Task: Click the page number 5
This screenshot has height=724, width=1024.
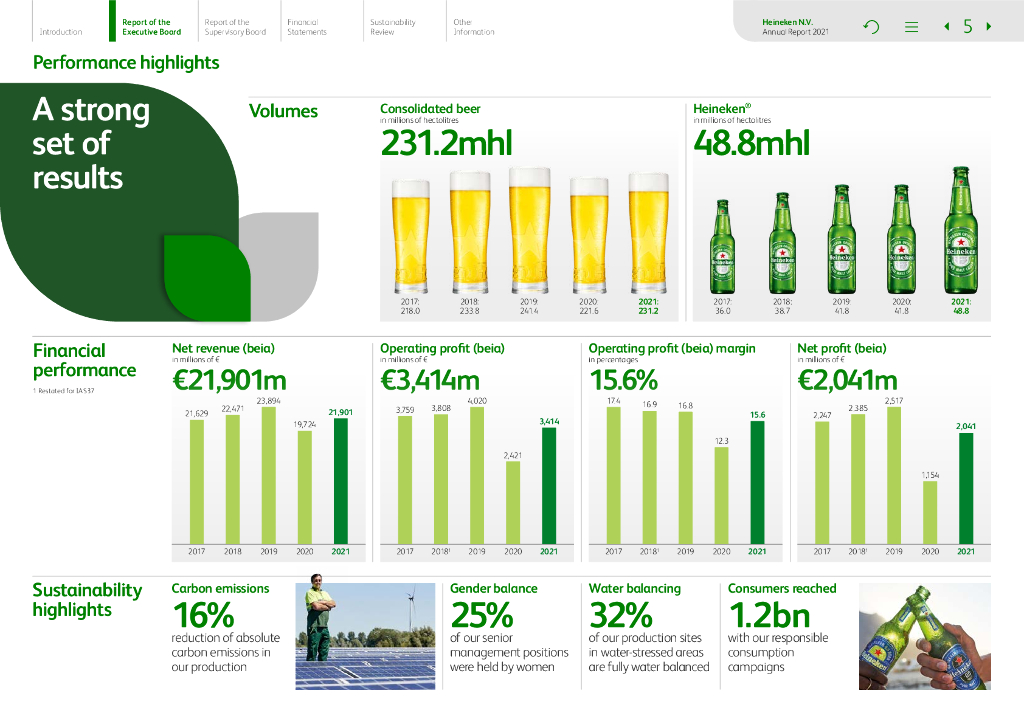Action: [968, 27]
